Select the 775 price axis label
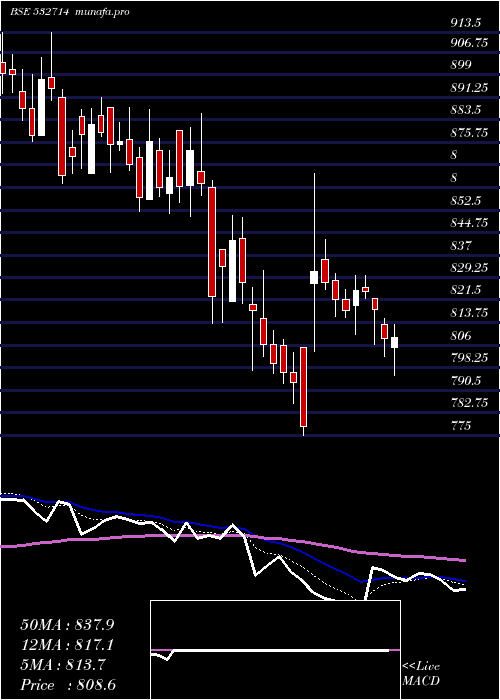The height and width of the screenshot is (700, 500). pos(460,425)
